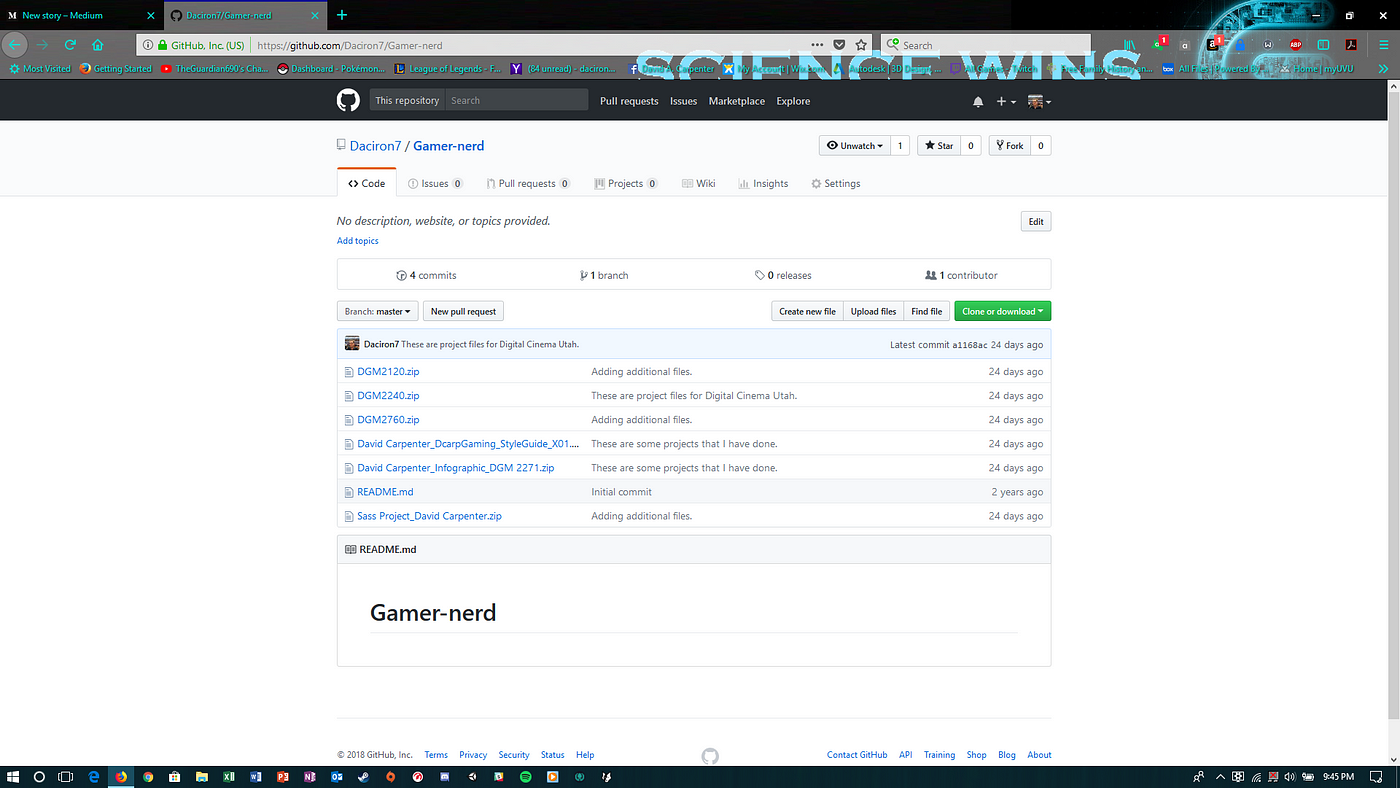Click the Adblock Plus ABP extension icon

(1296, 45)
